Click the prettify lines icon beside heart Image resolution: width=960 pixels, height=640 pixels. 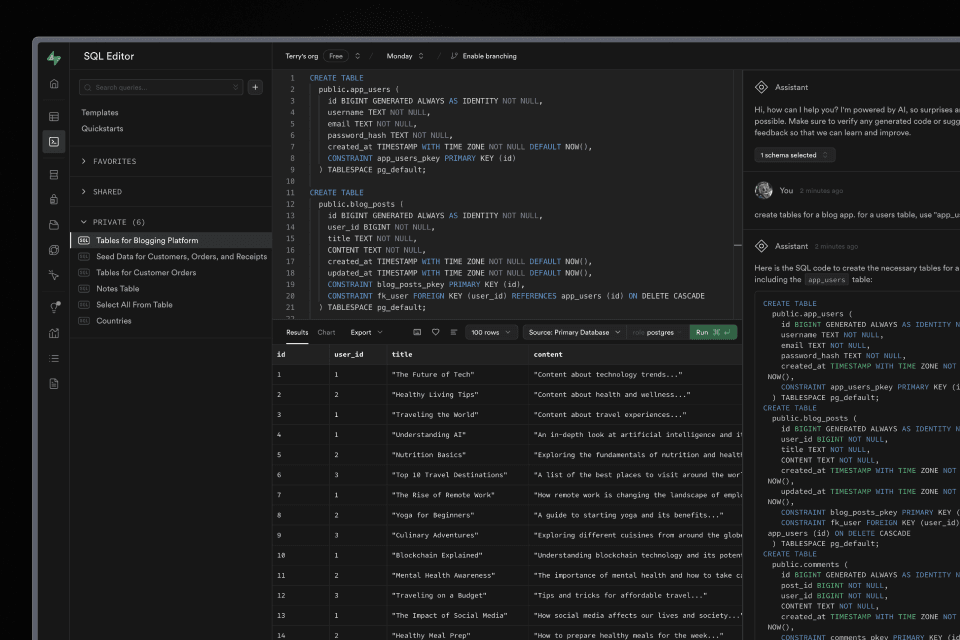[454, 332]
